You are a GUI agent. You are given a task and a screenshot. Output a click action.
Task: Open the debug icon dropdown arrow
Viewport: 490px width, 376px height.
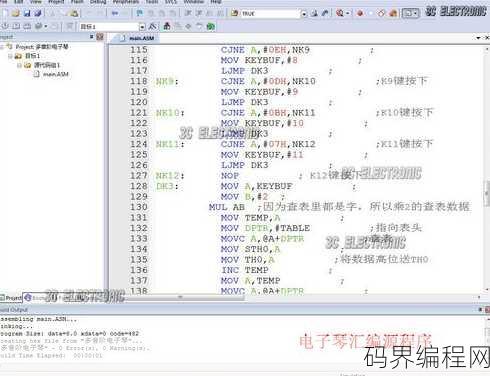coord(348,13)
